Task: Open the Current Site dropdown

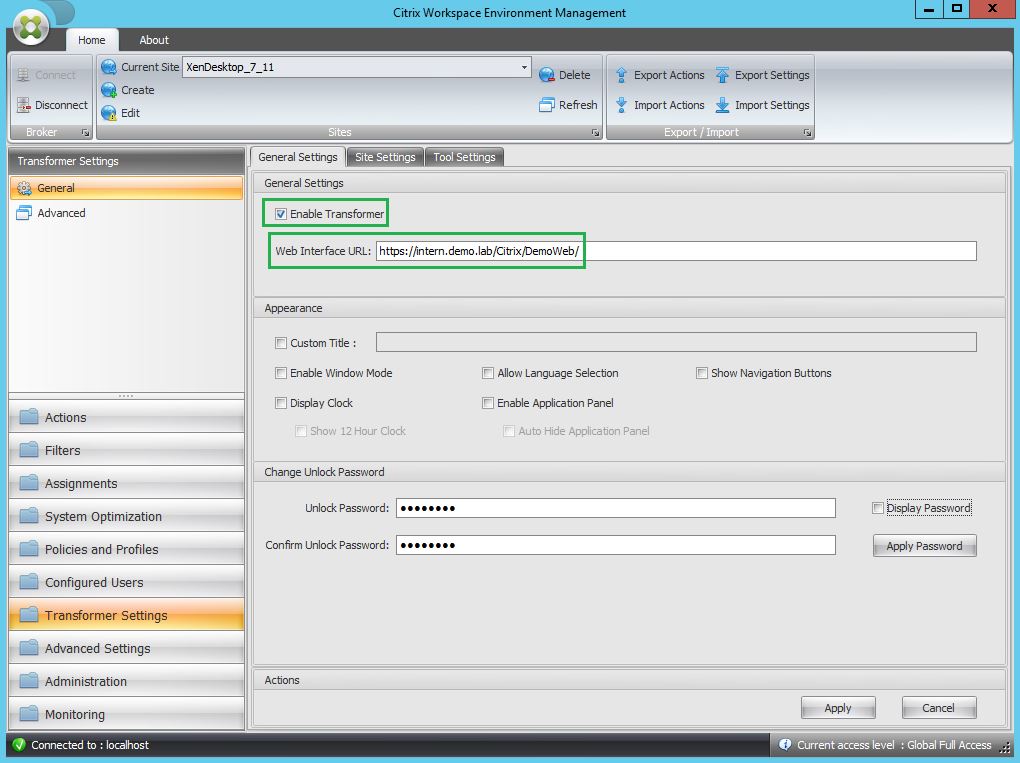Action: 525,67
